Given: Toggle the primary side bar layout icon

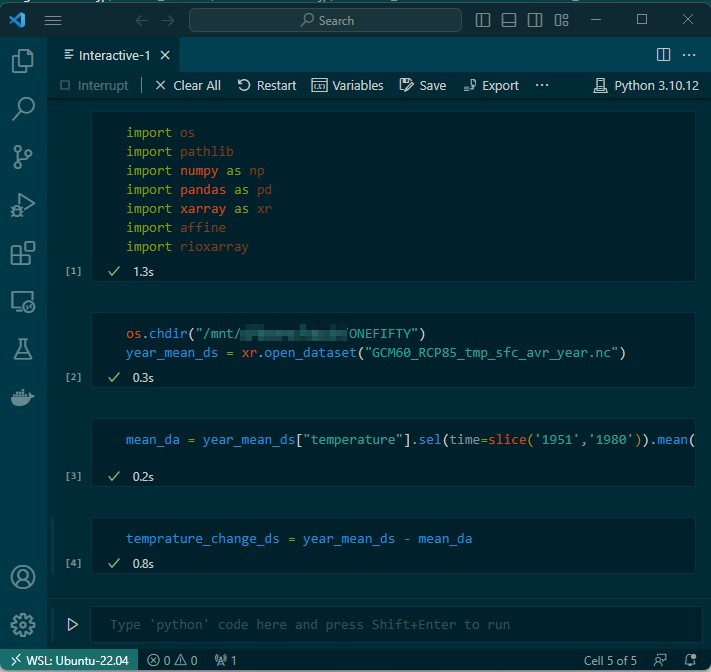Looking at the screenshot, I should pos(482,20).
